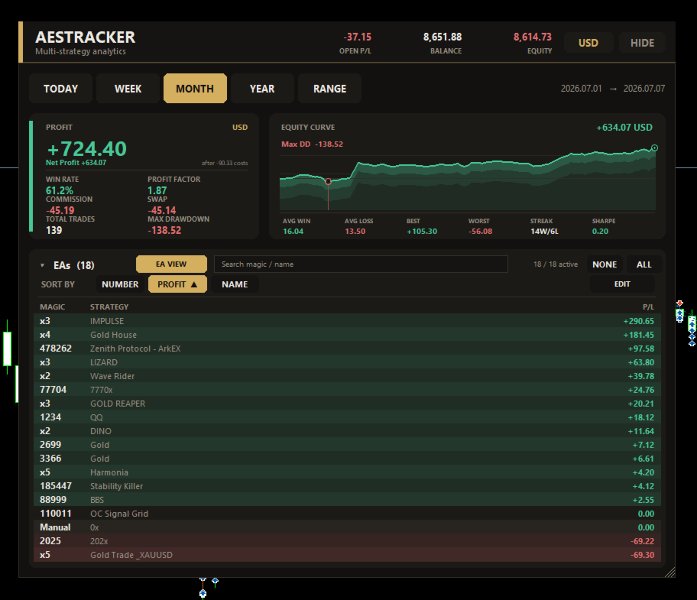Sort EAs by NUMBER
697x600 pixels.
[120, 284]
